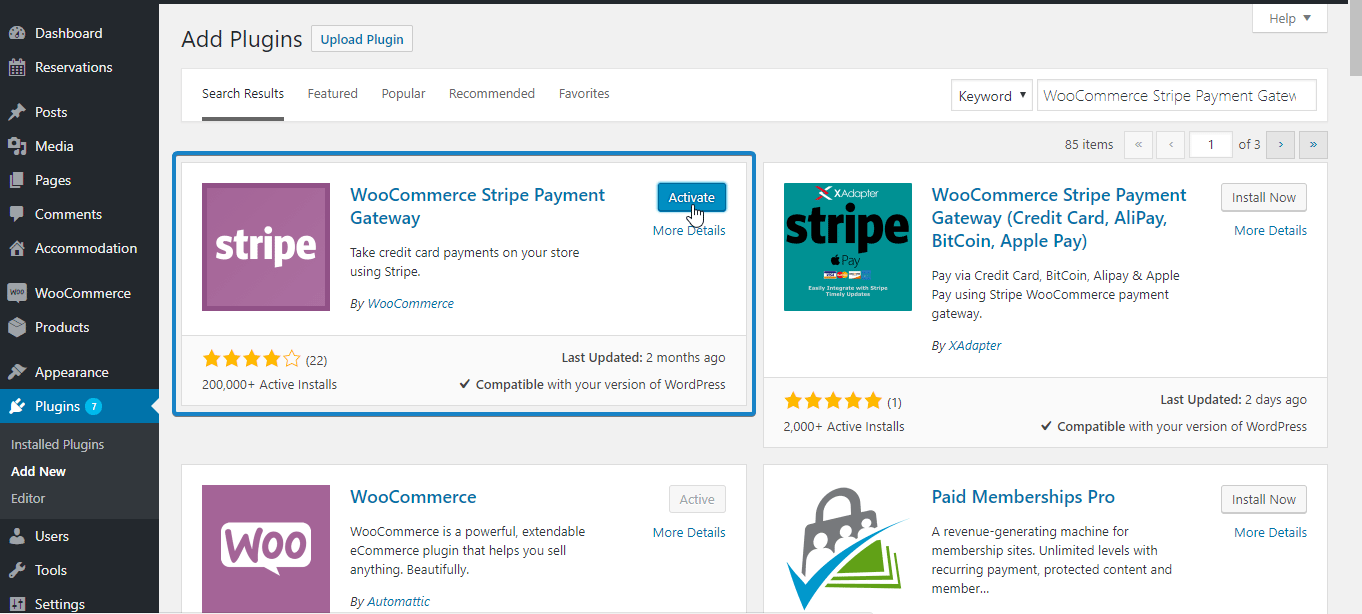Switch to the Popular tab
Screen dimensions: 1362x614
tap(403, 94)
